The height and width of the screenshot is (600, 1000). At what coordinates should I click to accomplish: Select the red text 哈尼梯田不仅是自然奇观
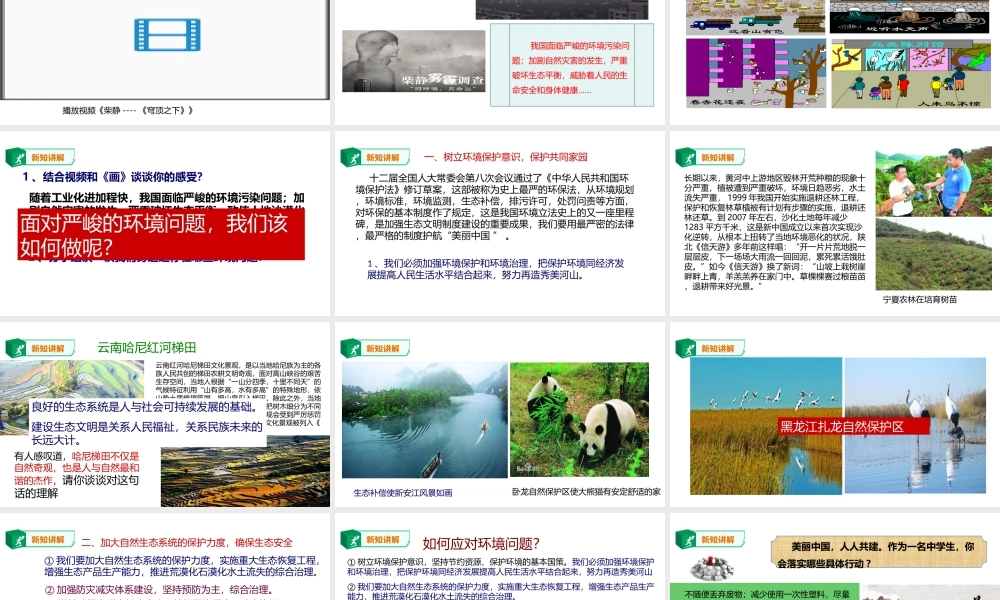click(77, 468)
